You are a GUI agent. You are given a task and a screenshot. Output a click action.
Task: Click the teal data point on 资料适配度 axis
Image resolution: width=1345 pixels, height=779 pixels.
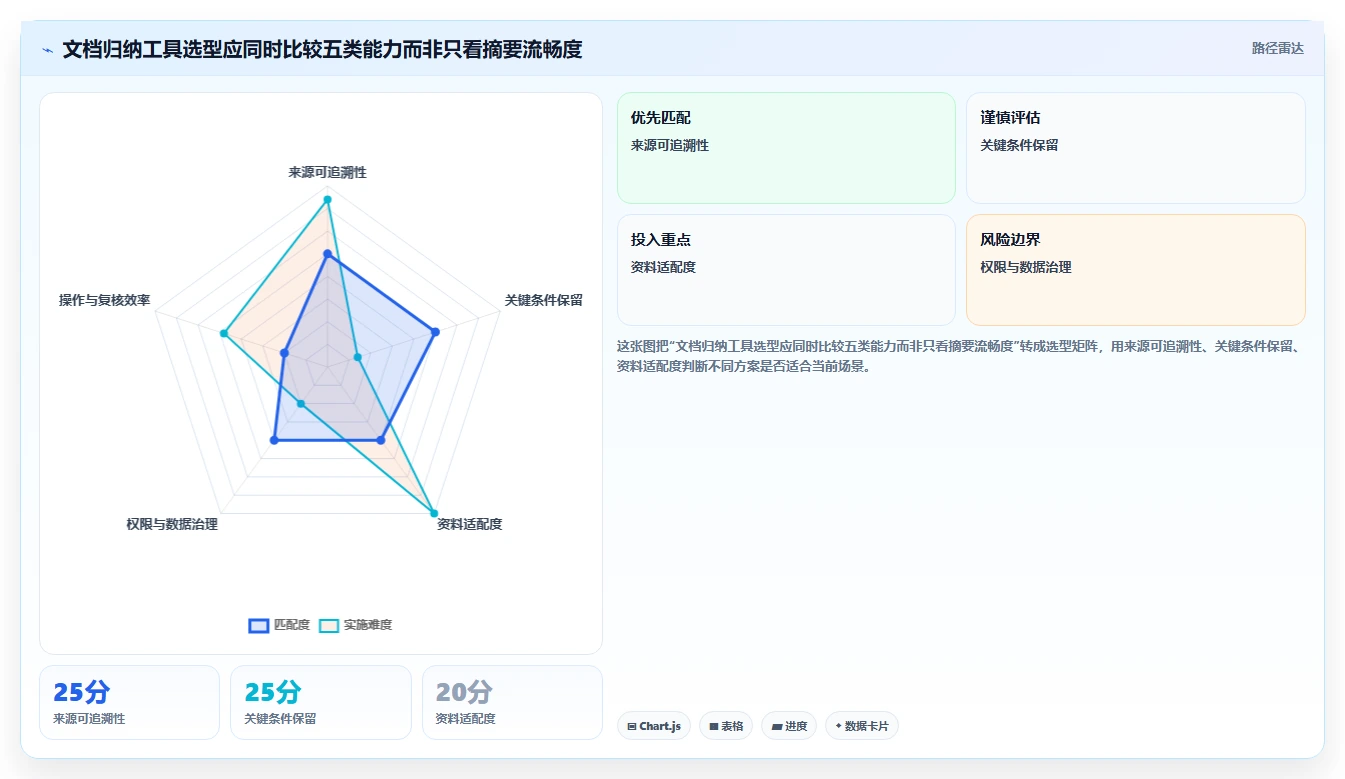434,513
